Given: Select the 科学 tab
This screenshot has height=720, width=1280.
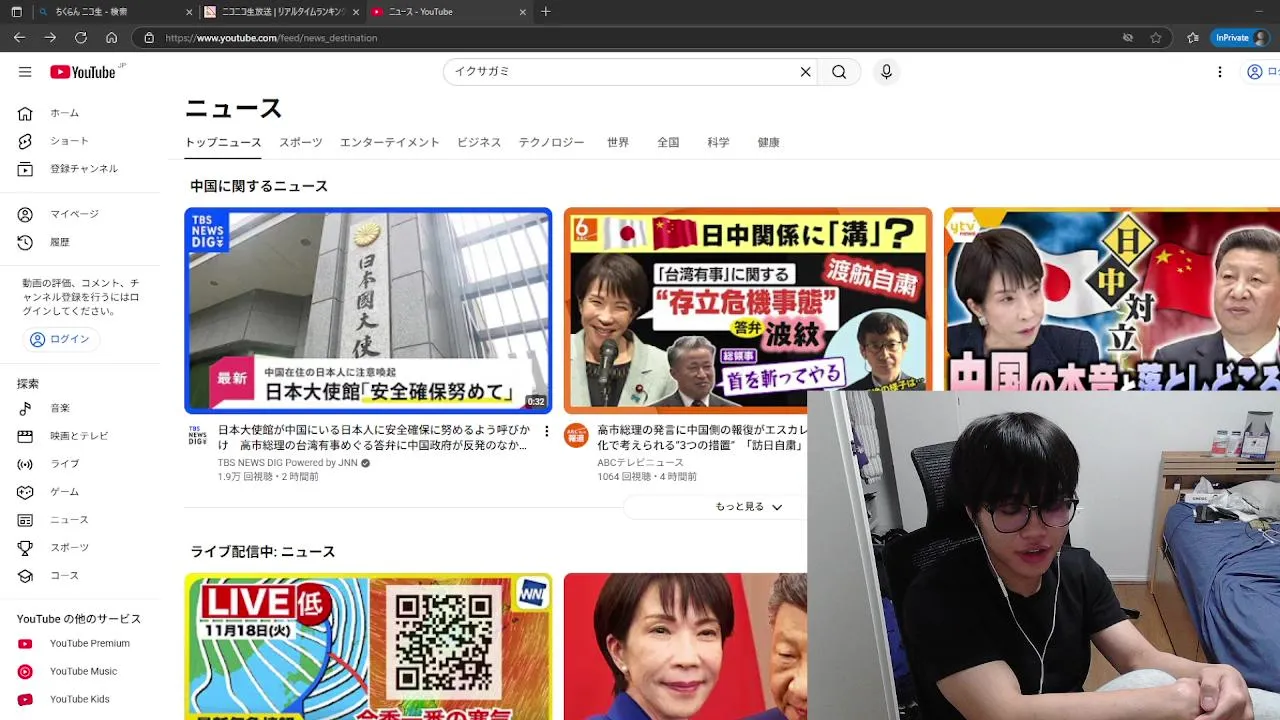Looking at the screenshot, I should tap(718, 142).
